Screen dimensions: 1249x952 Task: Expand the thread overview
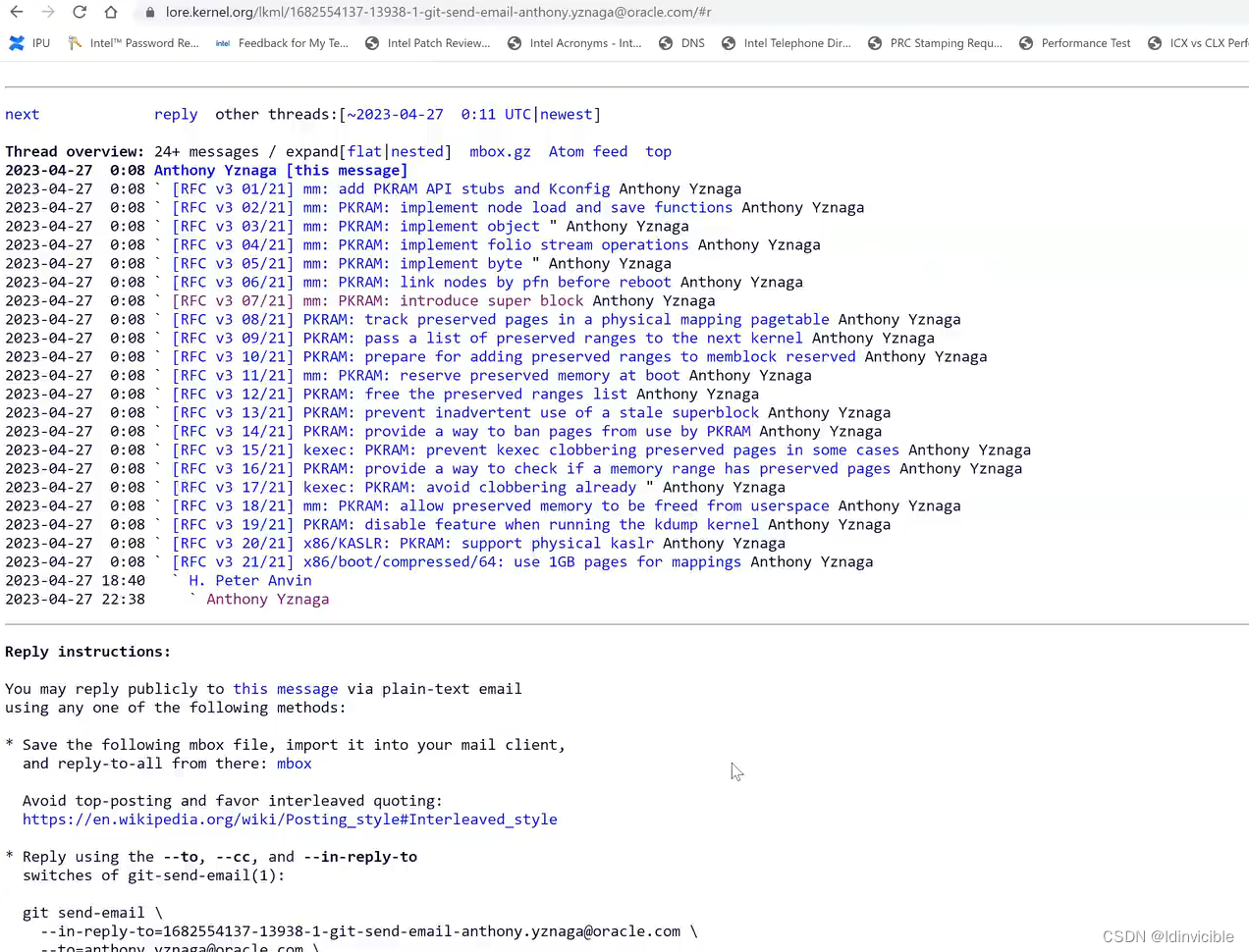[x=311, y=151]
